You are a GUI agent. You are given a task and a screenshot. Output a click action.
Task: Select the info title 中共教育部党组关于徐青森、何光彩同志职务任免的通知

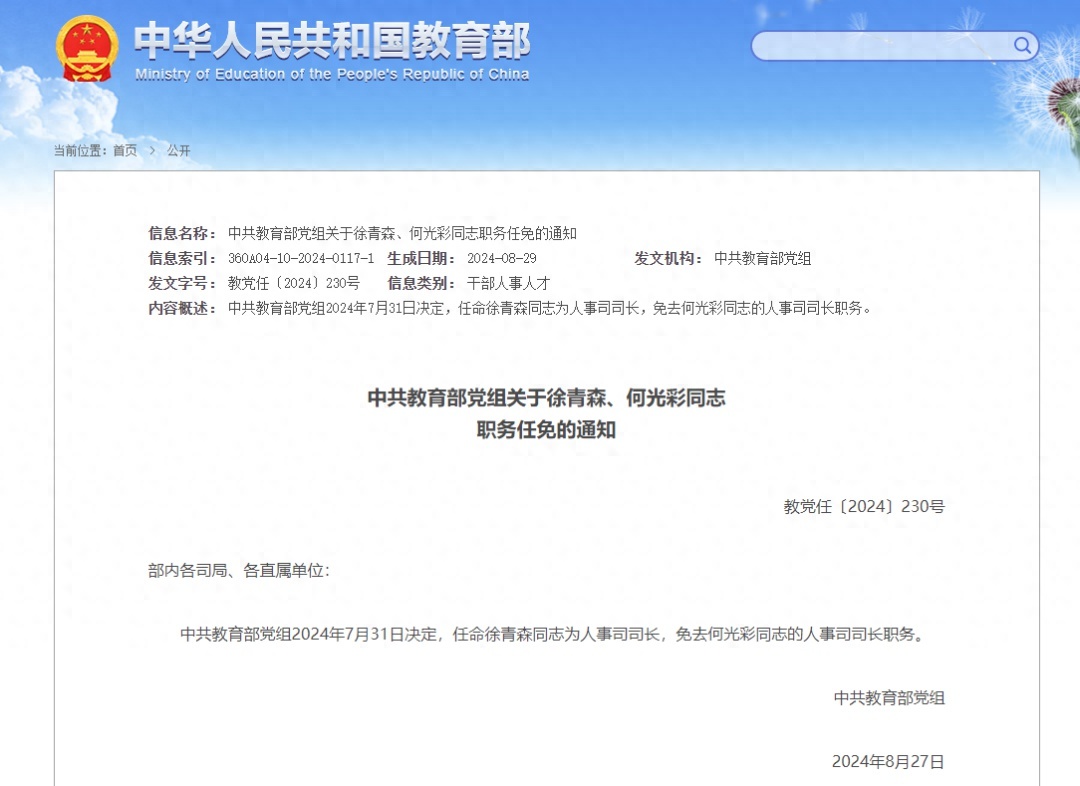[x=402, y=234]
